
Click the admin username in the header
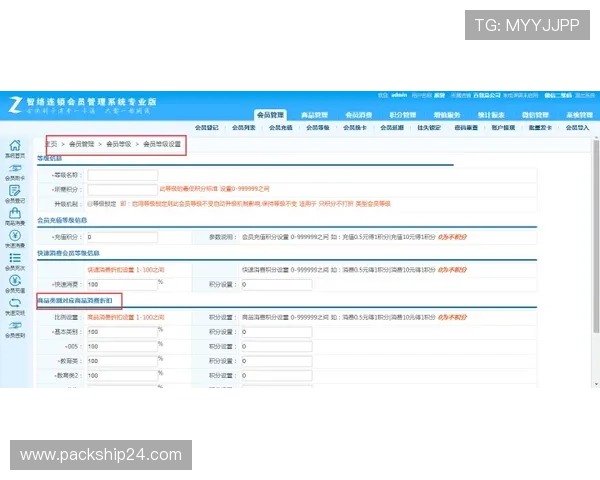pos(399,95)
